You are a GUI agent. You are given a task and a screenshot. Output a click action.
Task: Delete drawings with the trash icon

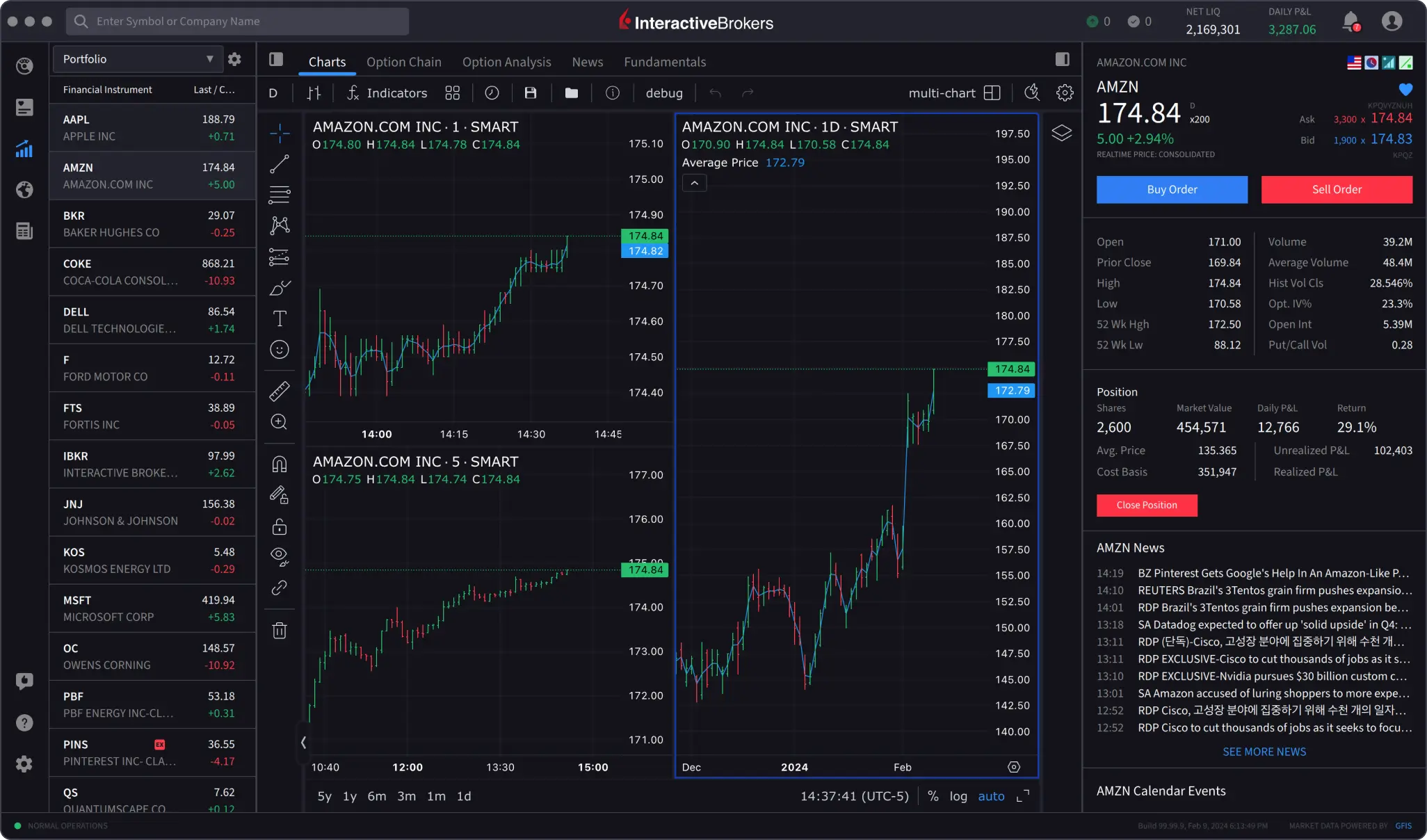tap(279, 630)
